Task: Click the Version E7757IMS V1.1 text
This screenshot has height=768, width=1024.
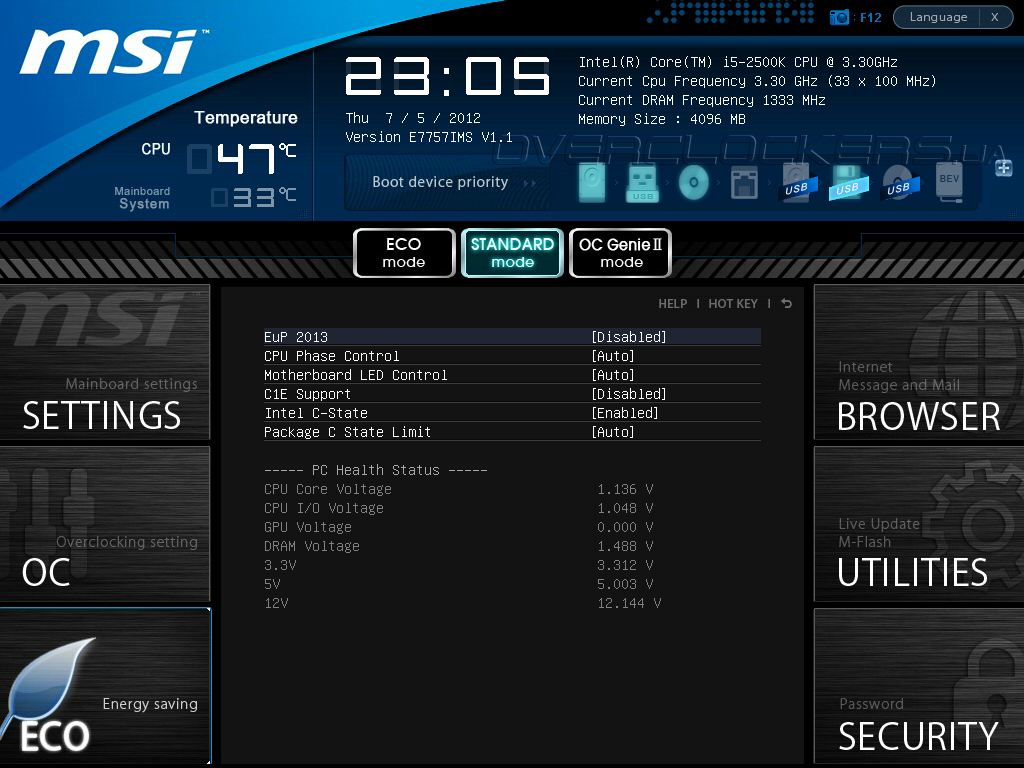Action: 429,137
